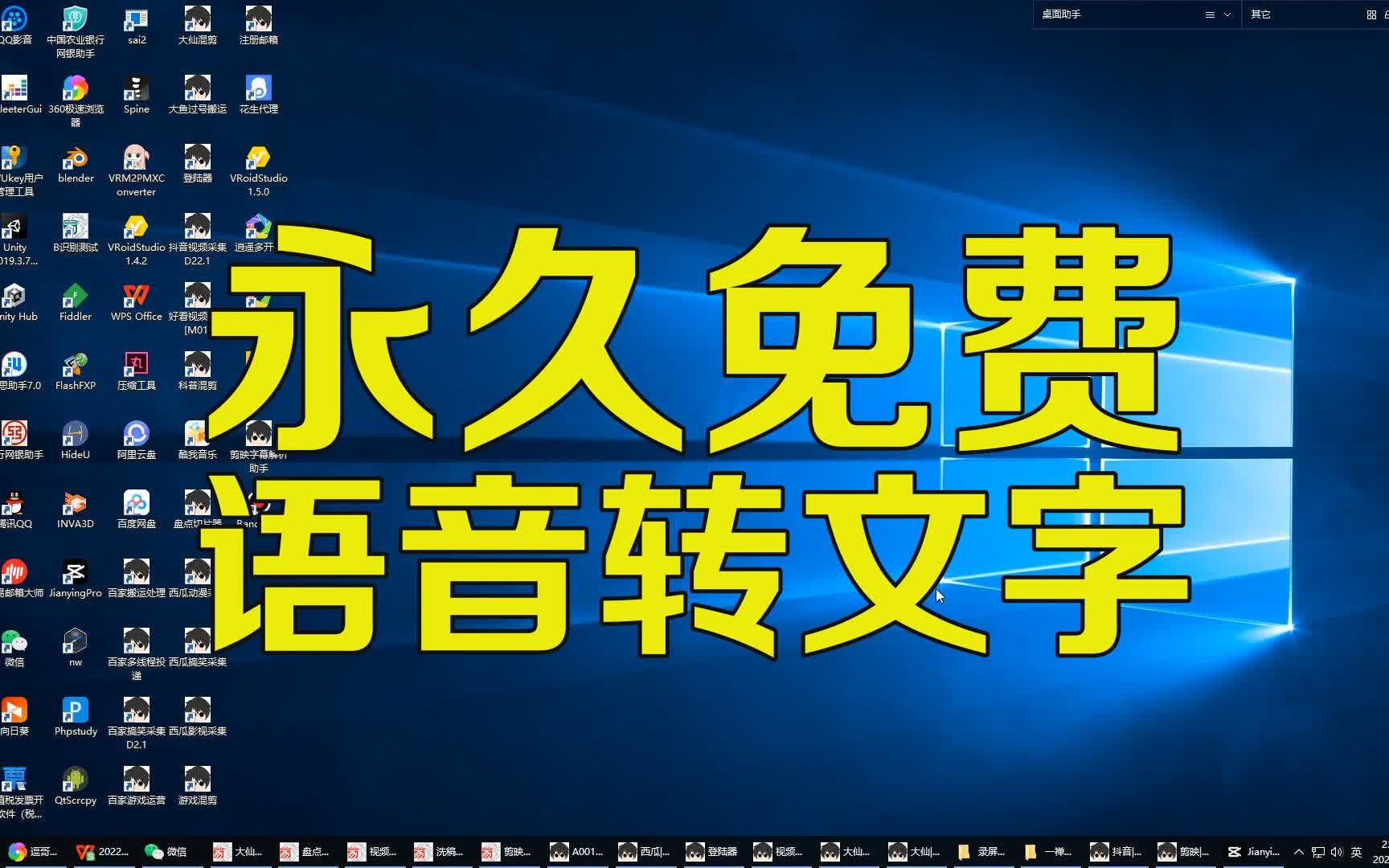Open the nw desktop icon
The image size is (1389, 868).
point(76,649)
